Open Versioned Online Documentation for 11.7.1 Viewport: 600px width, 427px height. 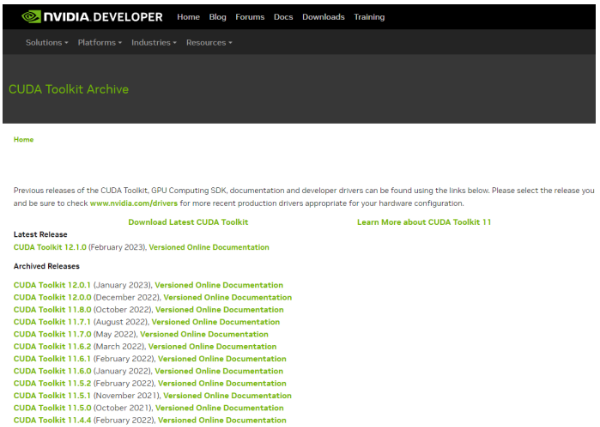tap(216, 322)
